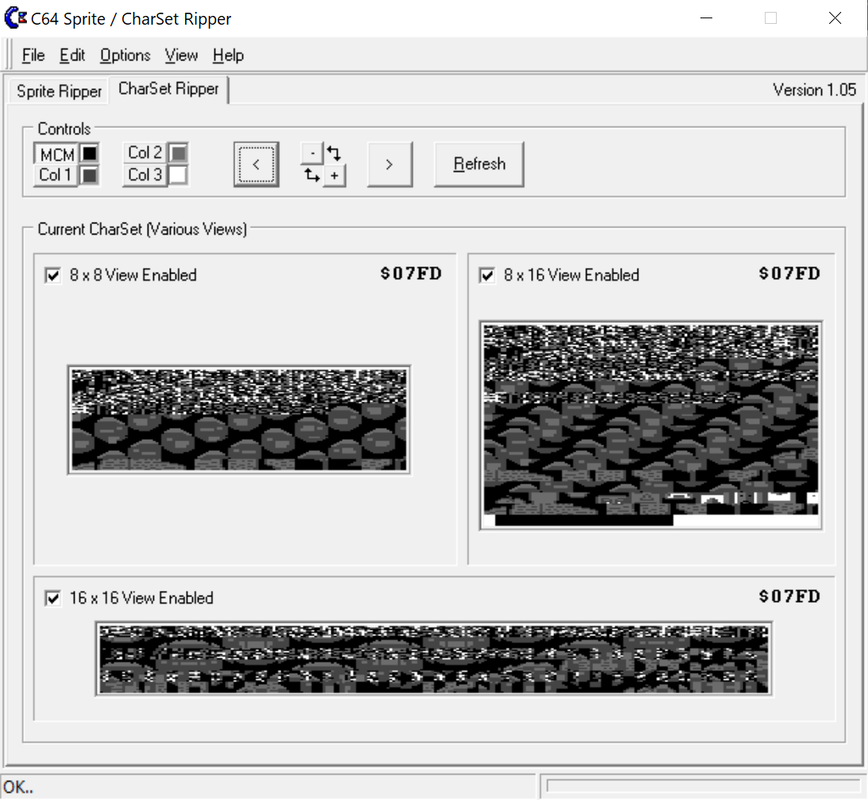Switch to the Sprite Ripper tab
Viewport: 868px width, 800px height.
click(x=59, y=91)
